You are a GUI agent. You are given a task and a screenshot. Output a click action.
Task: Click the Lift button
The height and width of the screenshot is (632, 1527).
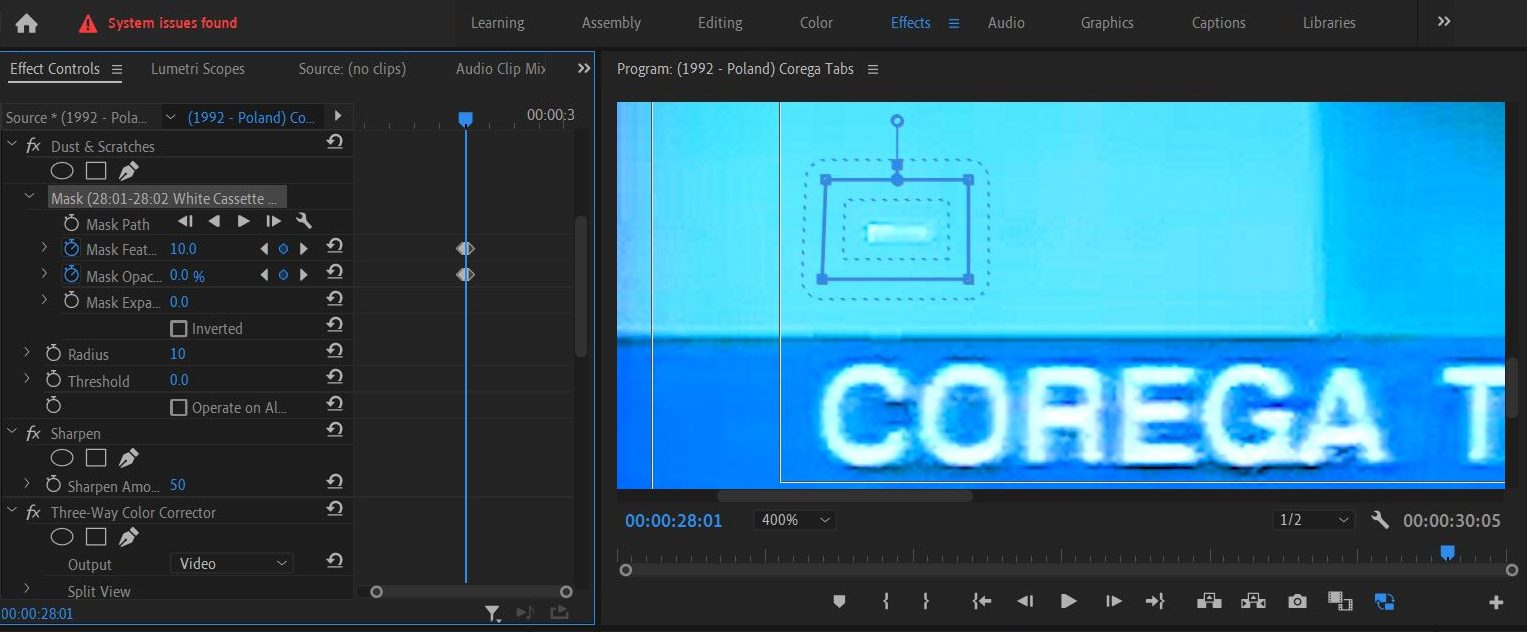click(1209, 601)
